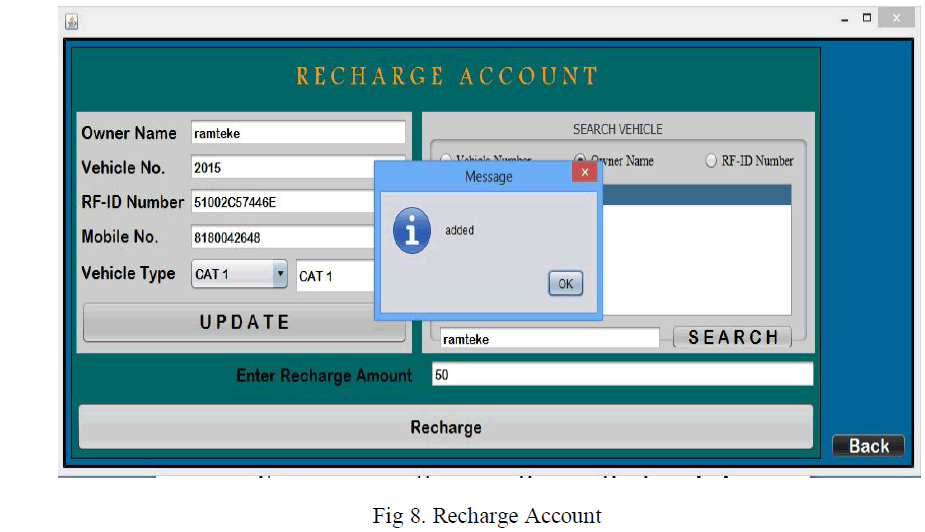Click the search text box beside SEARCH
This screenshot has width=925, height=532.
tap(549, 339)
